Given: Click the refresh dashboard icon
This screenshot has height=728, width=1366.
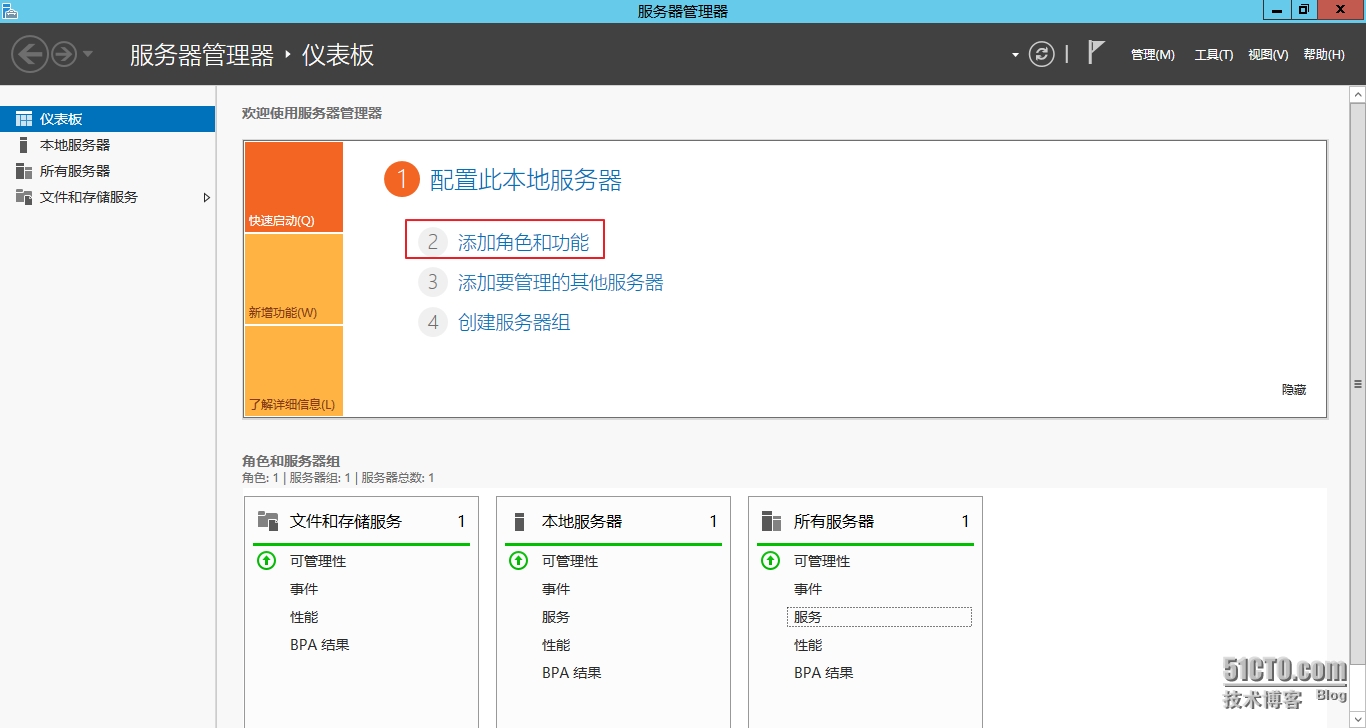Looking at the screenshot, I should tap(1042, 54).
